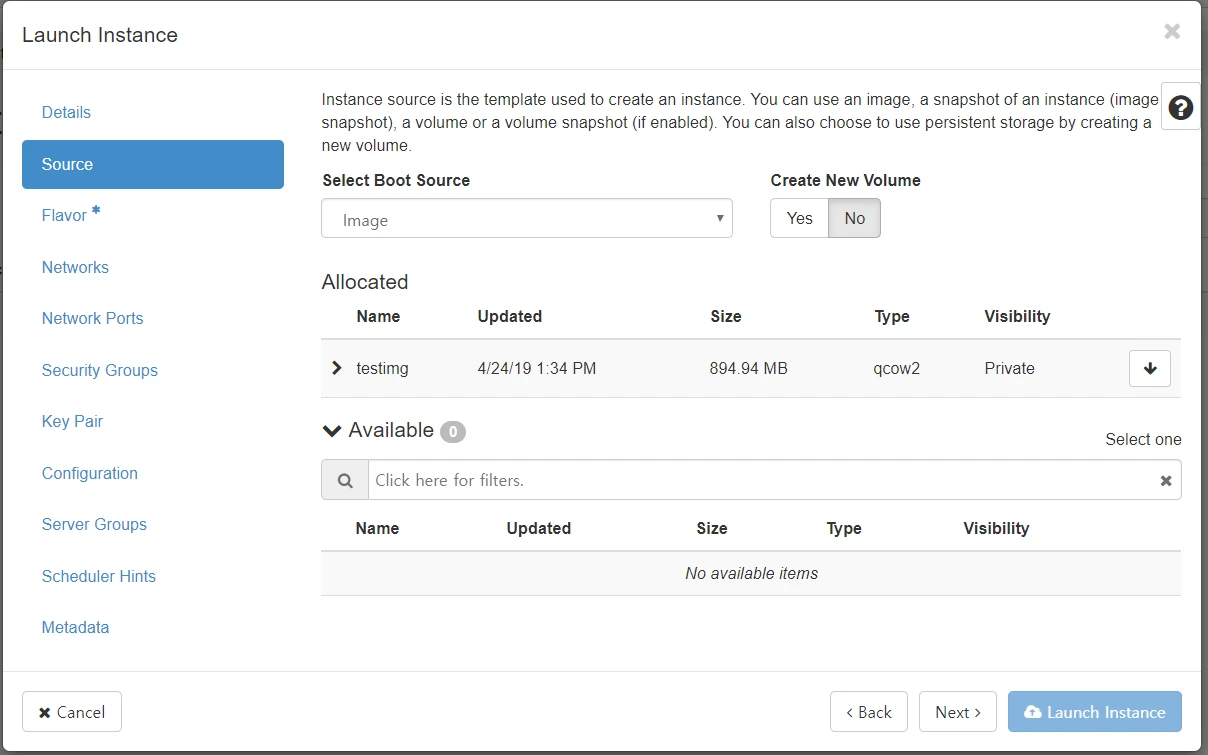Close the Launch Instance dialog
Image resolution: width=1208 pixels, height=755 pixels.
coord(1172,32)
